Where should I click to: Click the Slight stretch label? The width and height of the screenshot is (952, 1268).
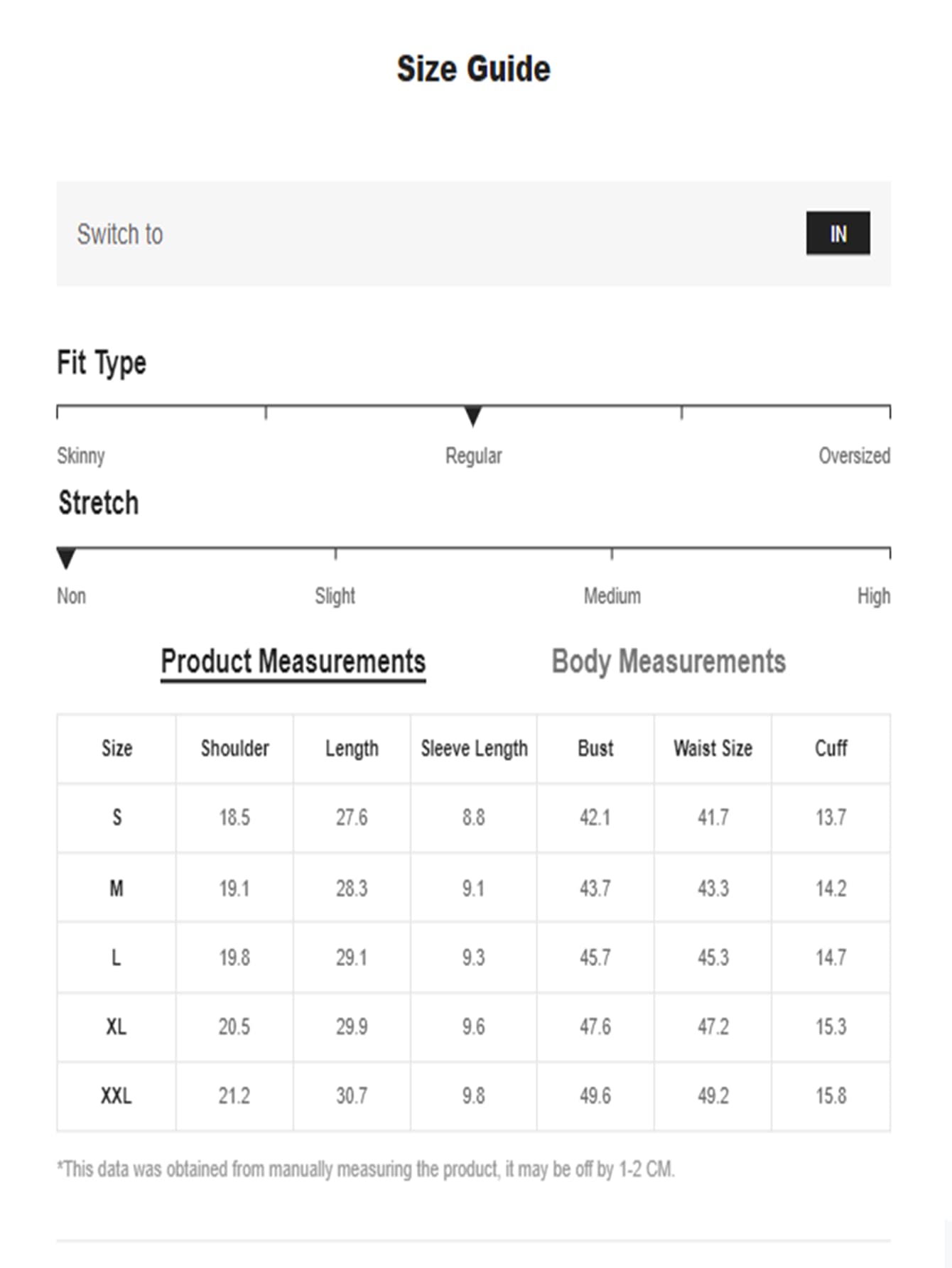tap(335, 596)
